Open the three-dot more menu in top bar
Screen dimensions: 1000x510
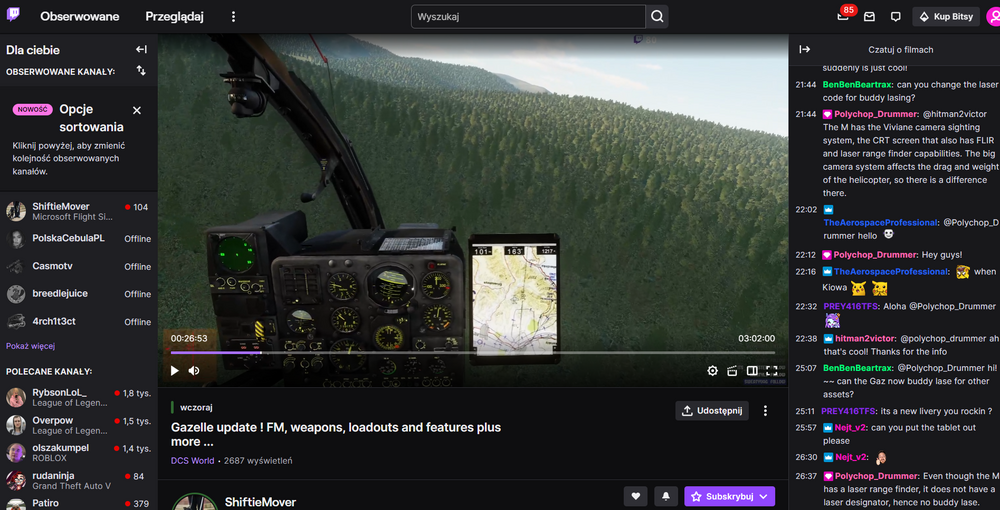[233, 17]
